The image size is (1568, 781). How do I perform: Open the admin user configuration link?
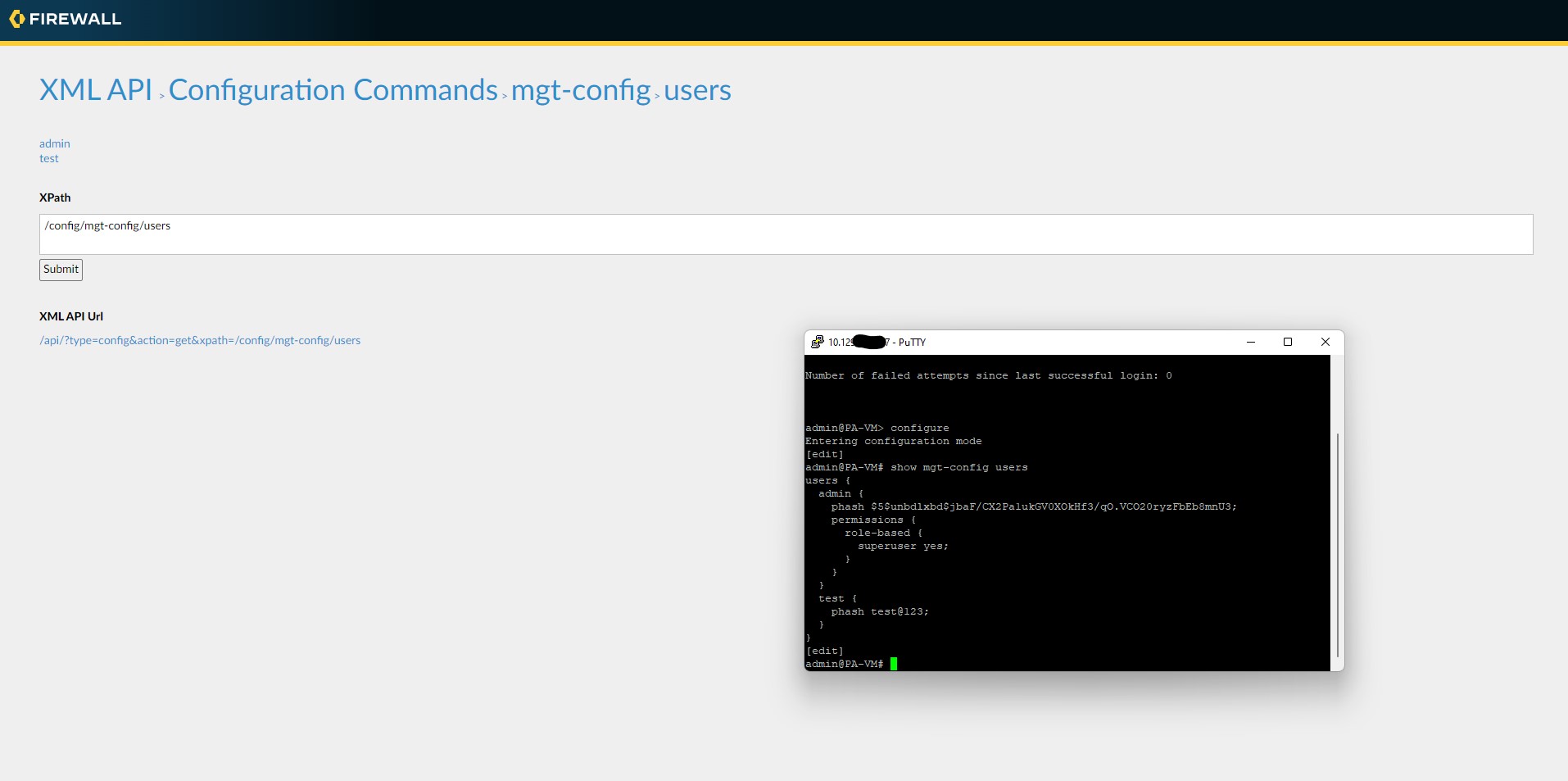click(54, 143)
